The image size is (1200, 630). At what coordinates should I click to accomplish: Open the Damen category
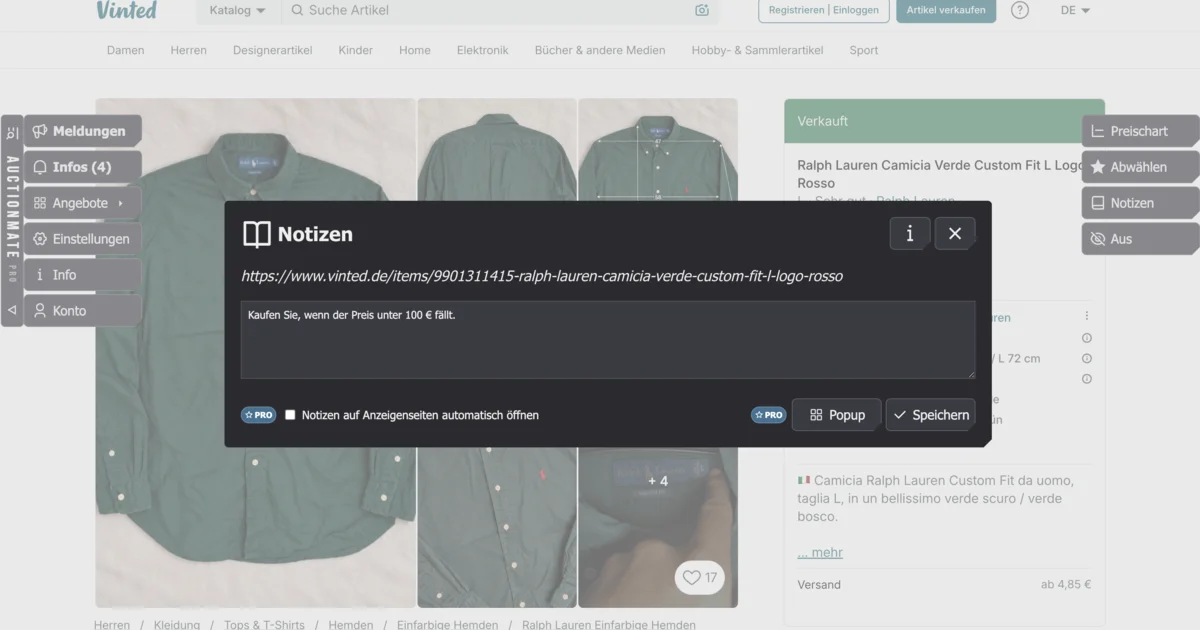point(126,50)
